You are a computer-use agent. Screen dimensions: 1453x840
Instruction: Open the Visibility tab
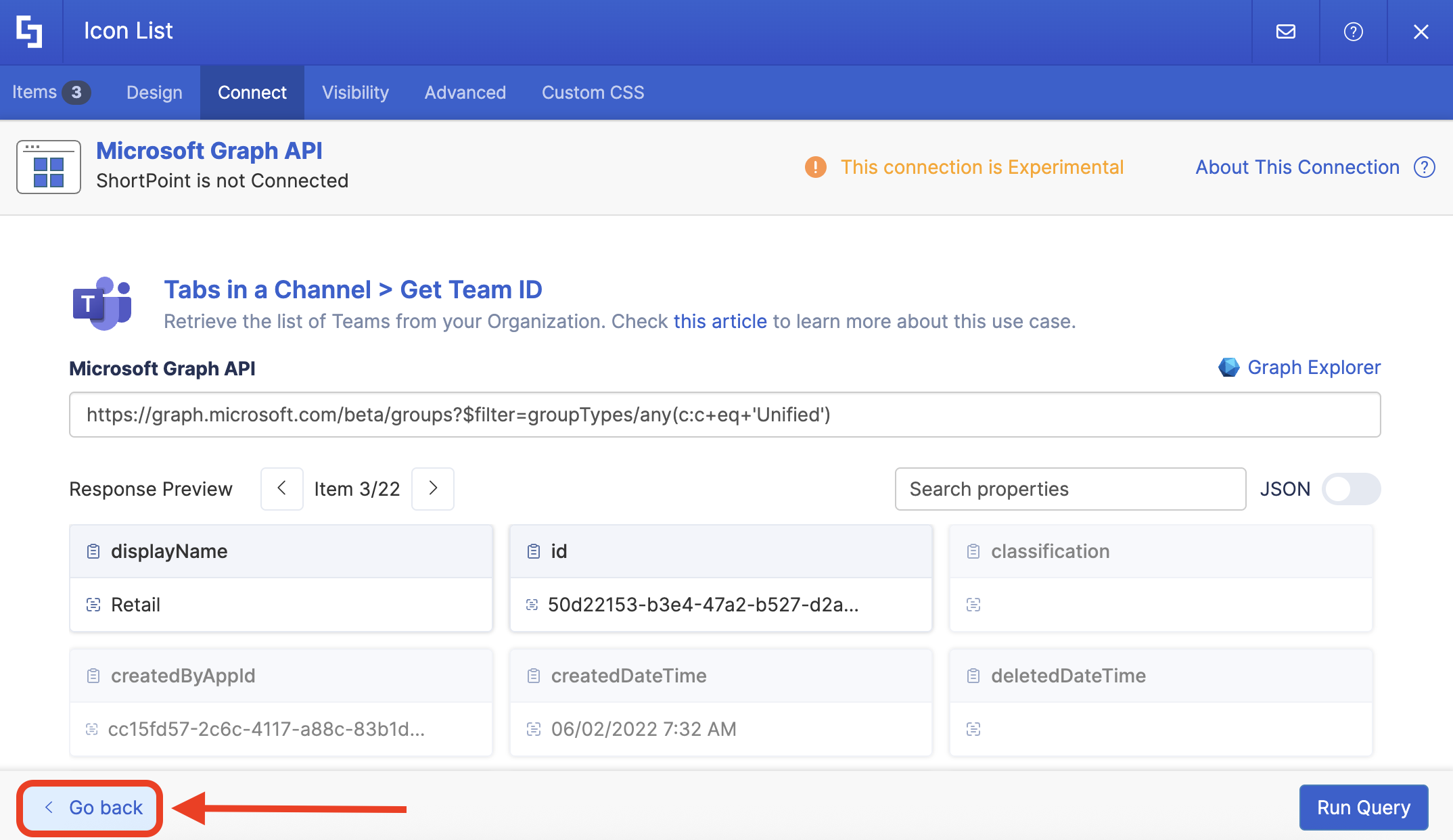coord(355,93)
